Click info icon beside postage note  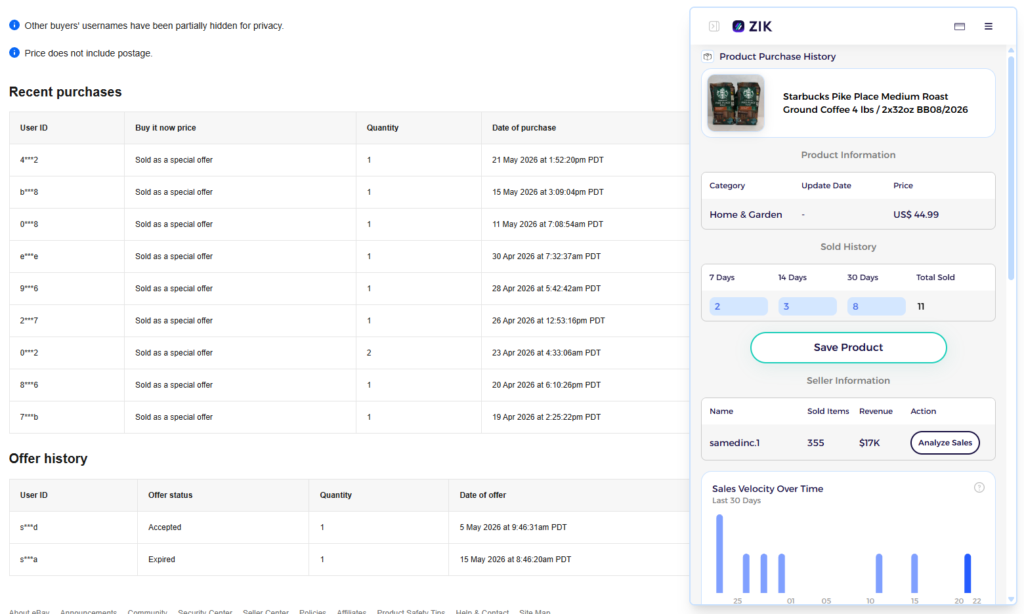coord(14,52)
